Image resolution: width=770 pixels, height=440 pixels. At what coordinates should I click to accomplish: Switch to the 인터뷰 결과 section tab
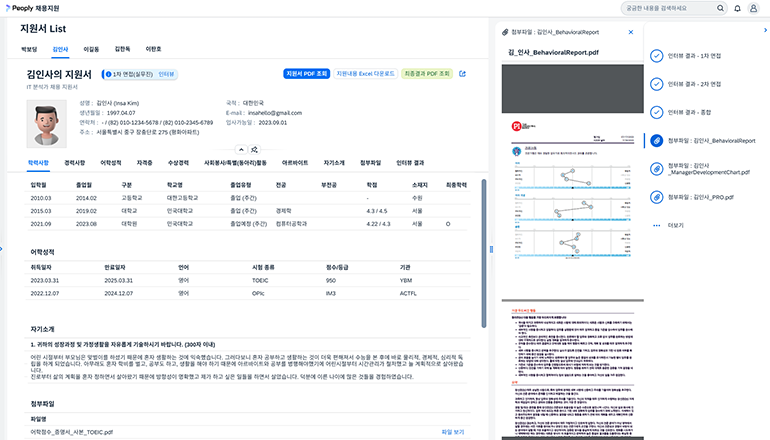click(x=410, y=163)
